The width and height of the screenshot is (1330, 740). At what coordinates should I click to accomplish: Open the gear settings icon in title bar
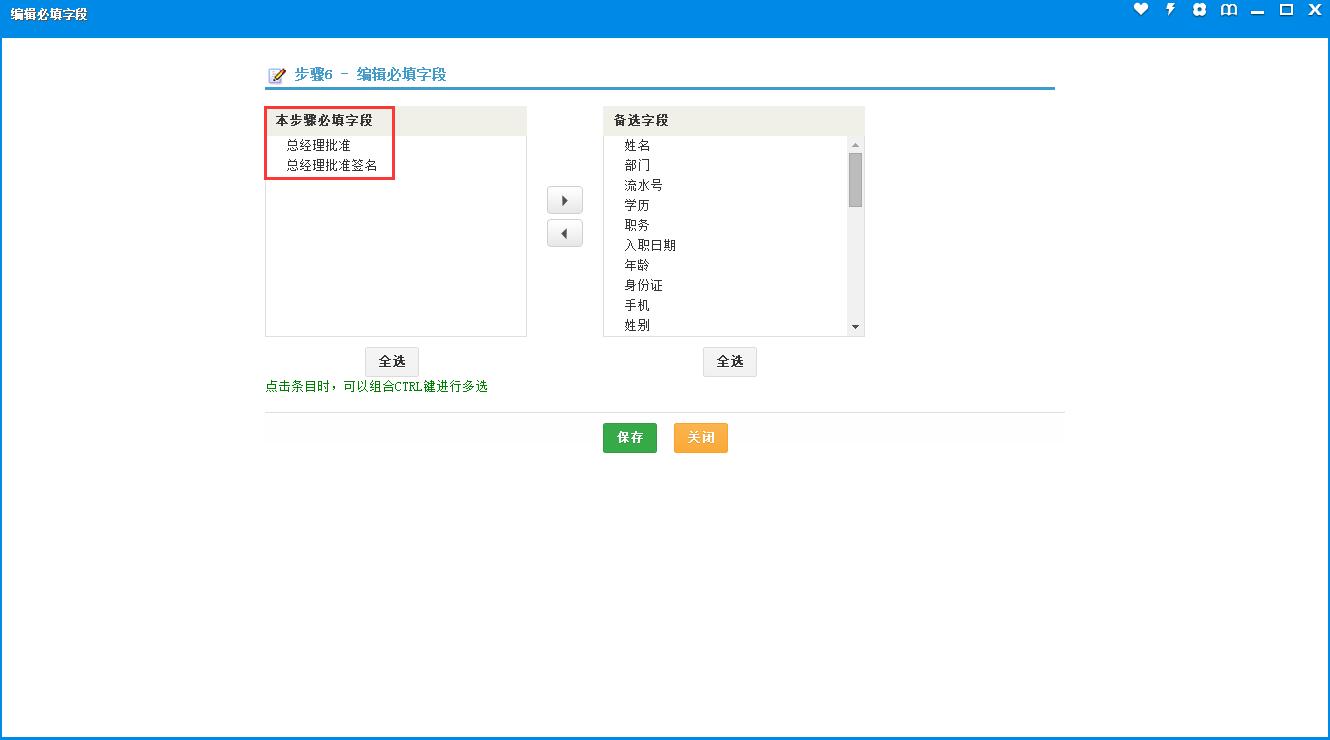point(1199,10)
